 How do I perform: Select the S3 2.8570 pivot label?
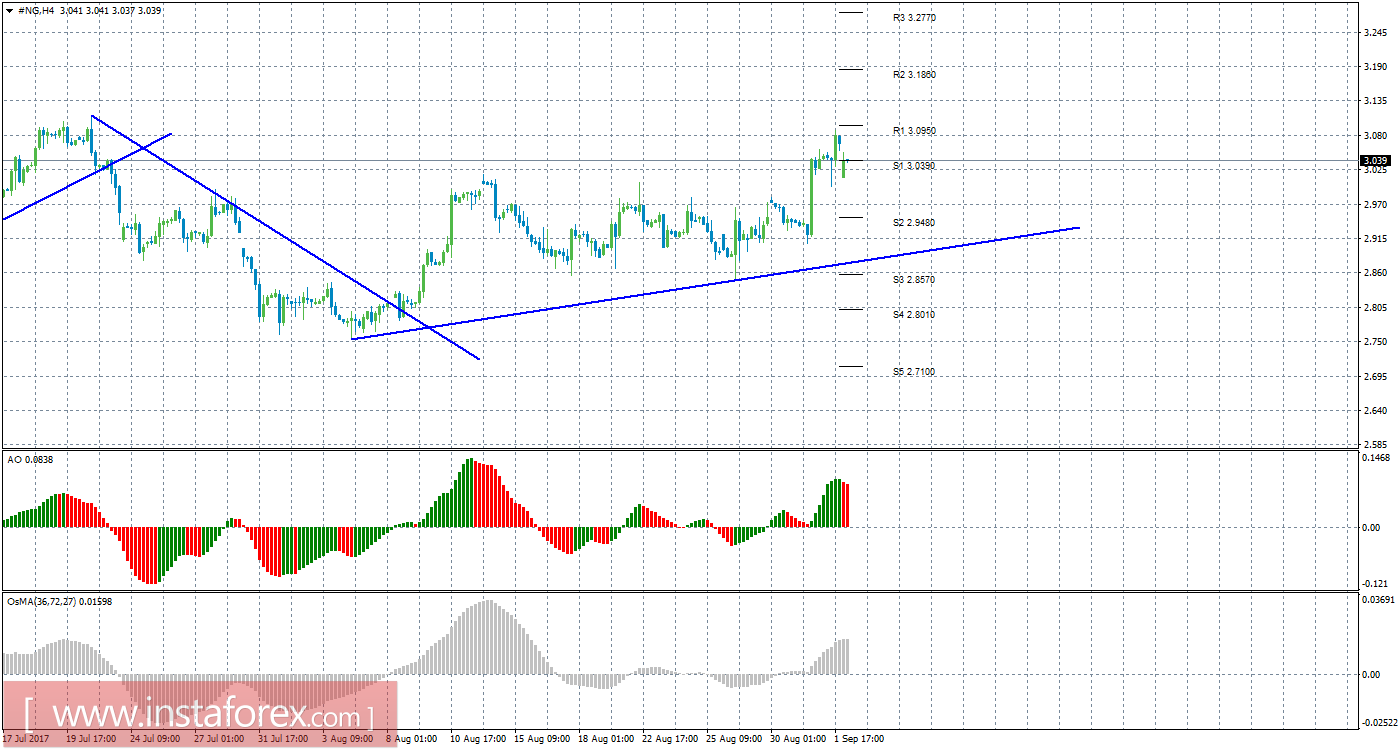click(x=914, y=280)
